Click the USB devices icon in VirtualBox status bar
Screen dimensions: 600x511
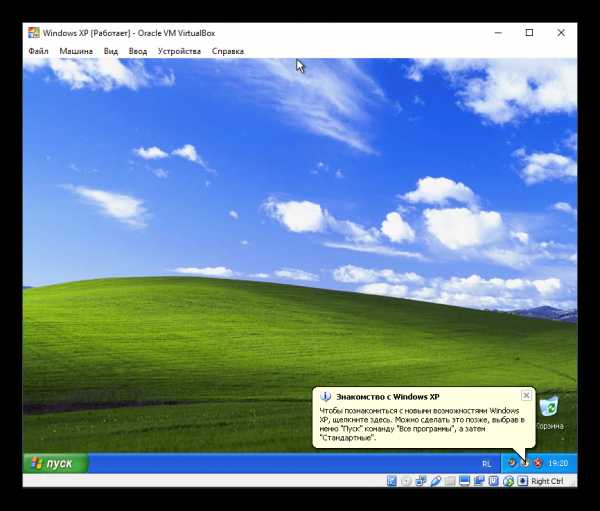coord(436,481)
